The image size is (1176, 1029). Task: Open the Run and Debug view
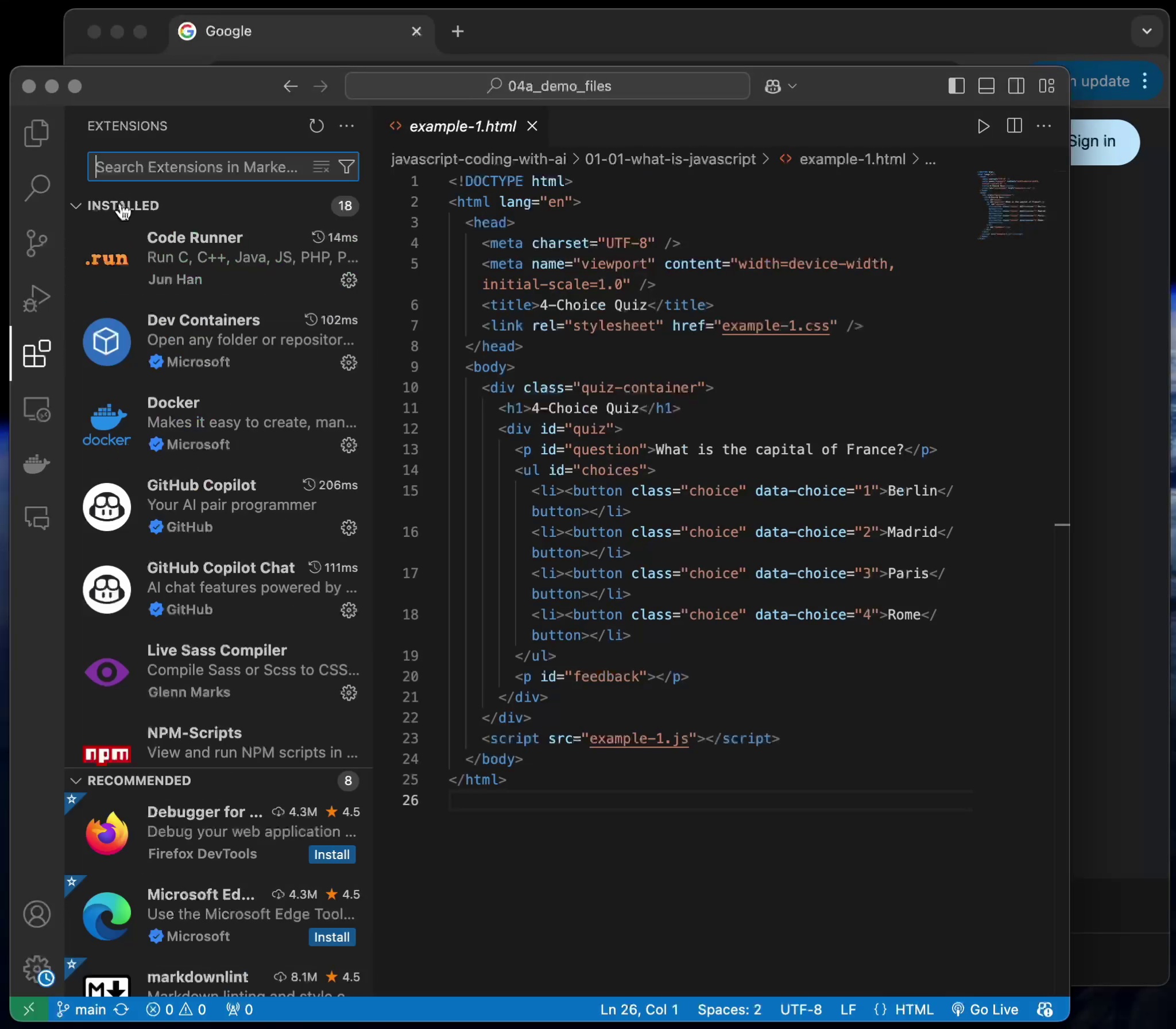[x=37, y=298]
